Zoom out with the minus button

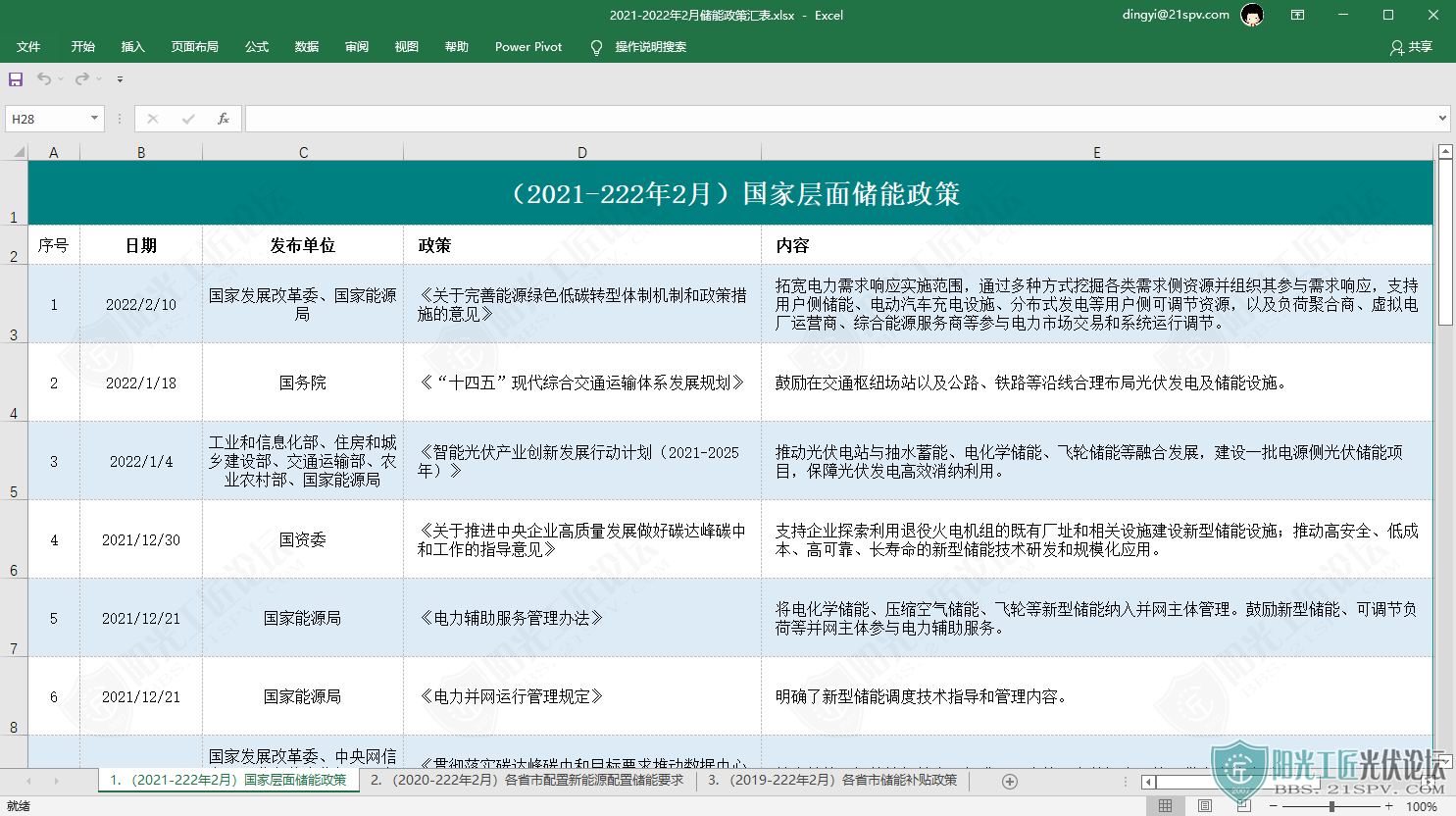coord(1274,806)
